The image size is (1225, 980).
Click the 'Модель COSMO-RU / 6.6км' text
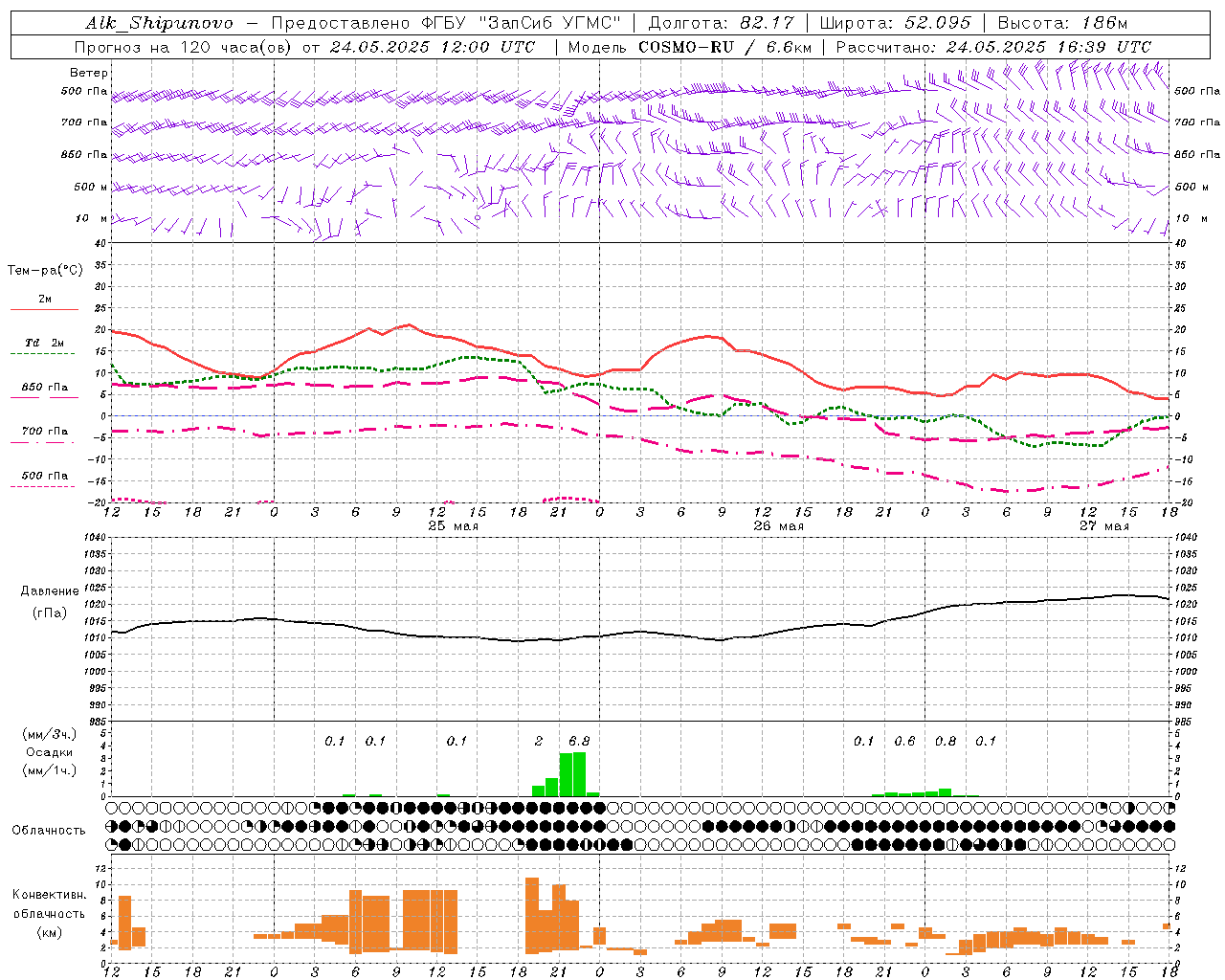690,47
